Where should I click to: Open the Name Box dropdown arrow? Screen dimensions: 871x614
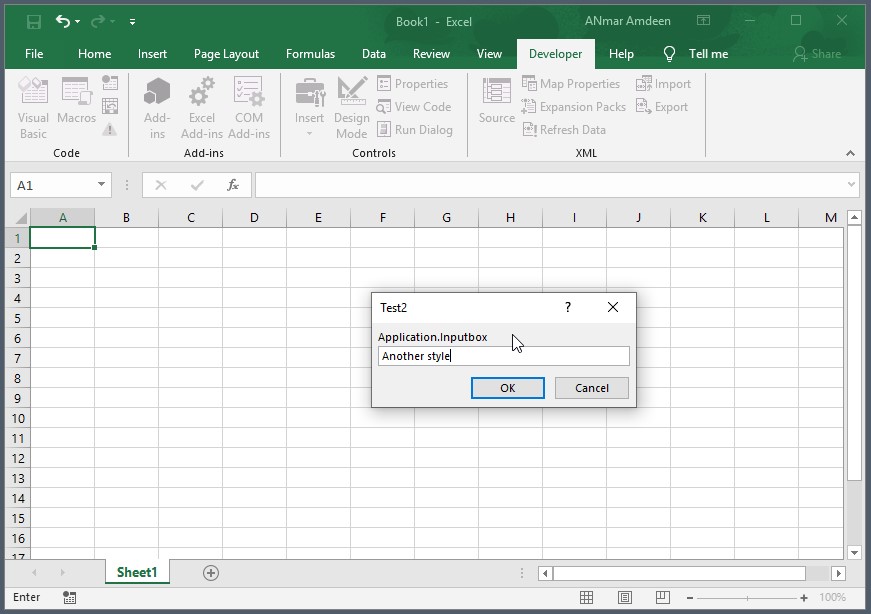(x=102, y=185)
